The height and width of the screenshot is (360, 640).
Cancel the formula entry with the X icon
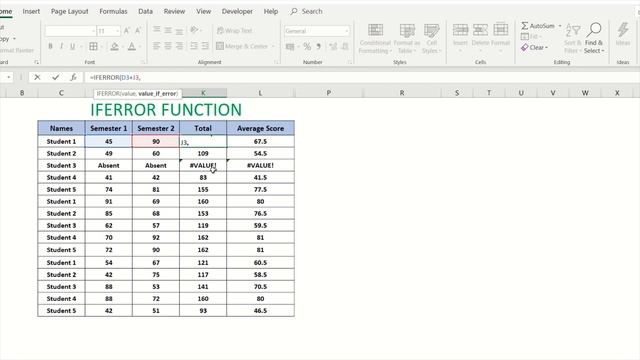click(37, 77)
